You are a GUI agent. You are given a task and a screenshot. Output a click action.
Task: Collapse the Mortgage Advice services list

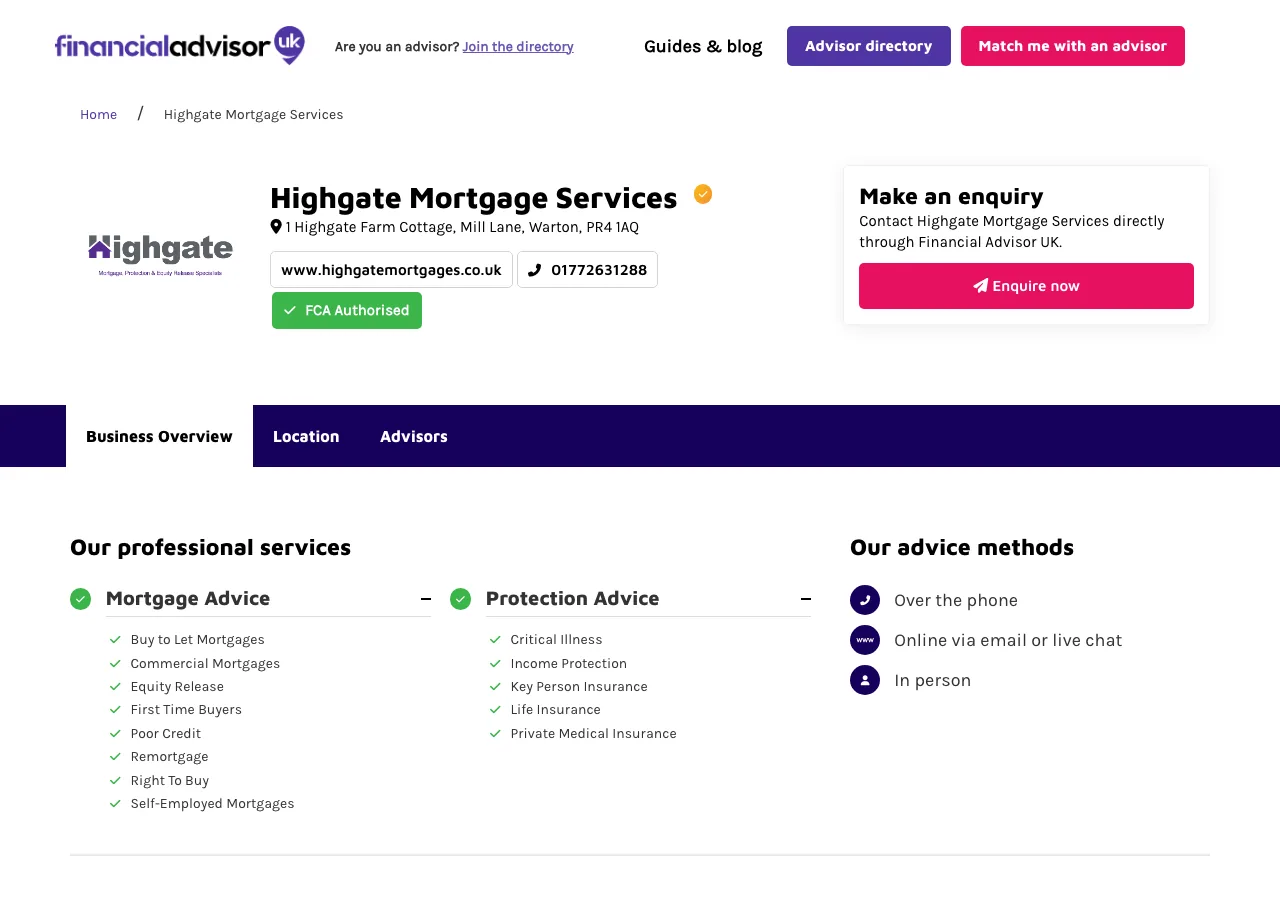(x=427, y=598)
